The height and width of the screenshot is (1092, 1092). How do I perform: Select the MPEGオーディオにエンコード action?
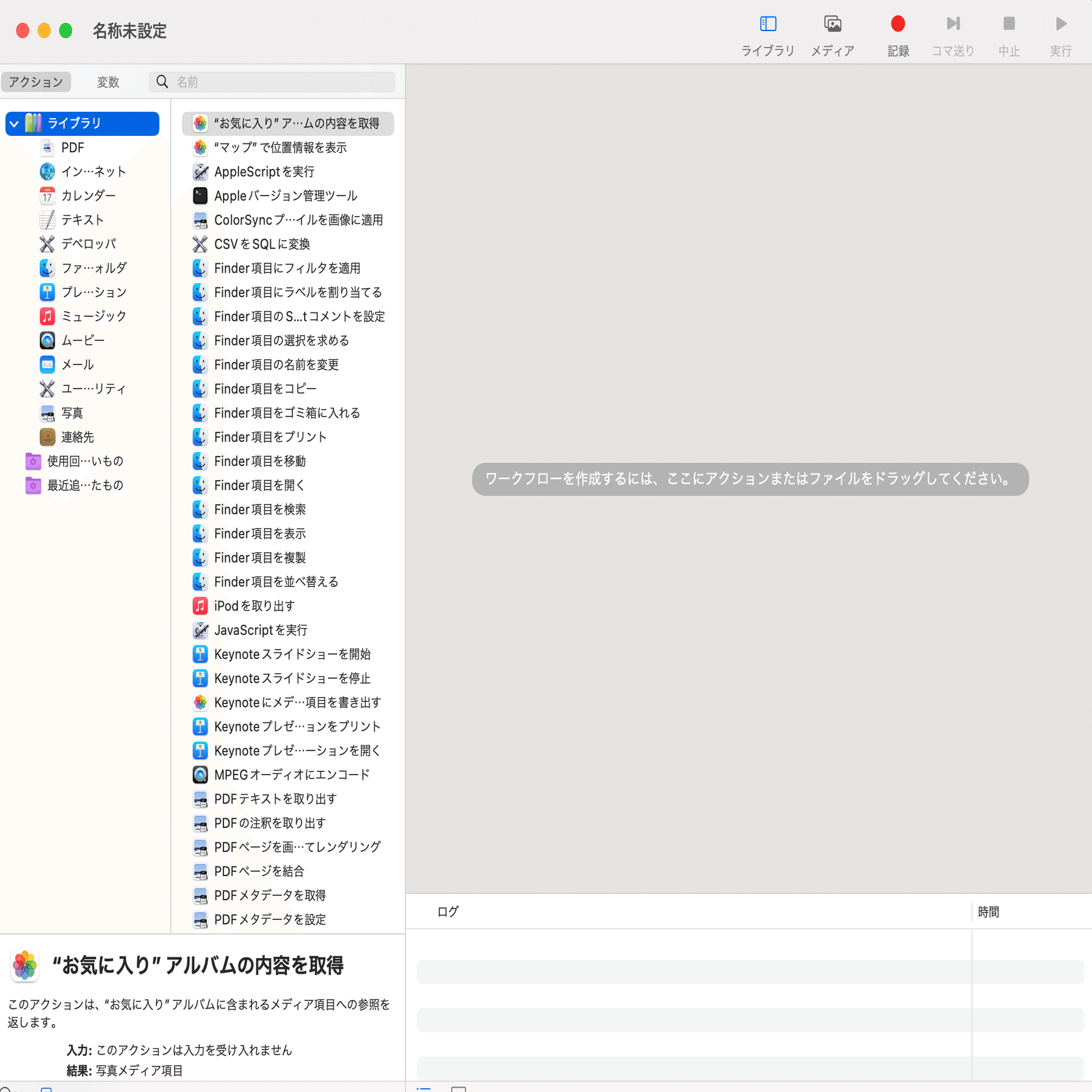(288, 775)
